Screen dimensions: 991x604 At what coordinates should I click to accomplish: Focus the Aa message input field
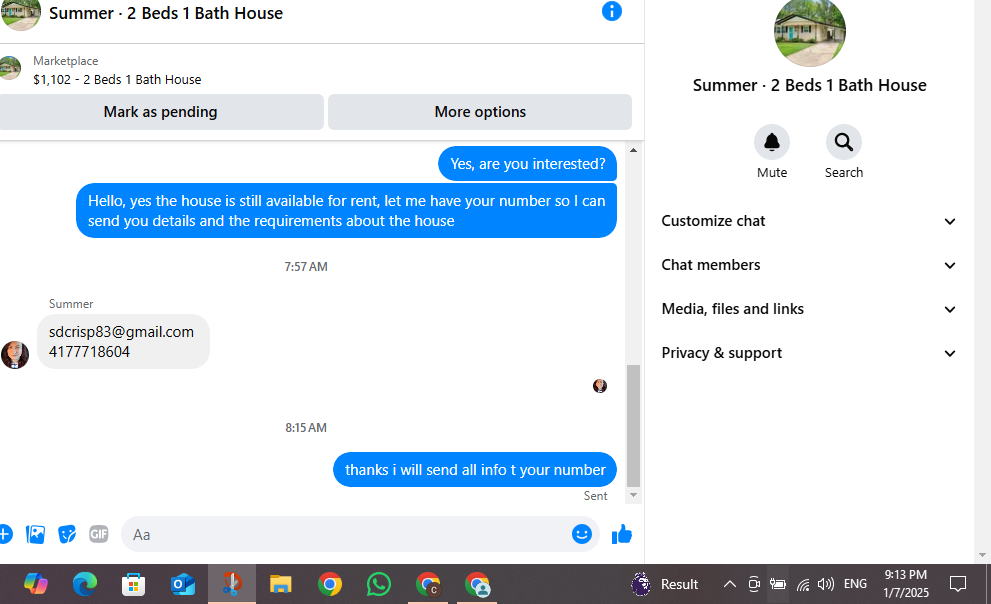(x=346, y=535)
